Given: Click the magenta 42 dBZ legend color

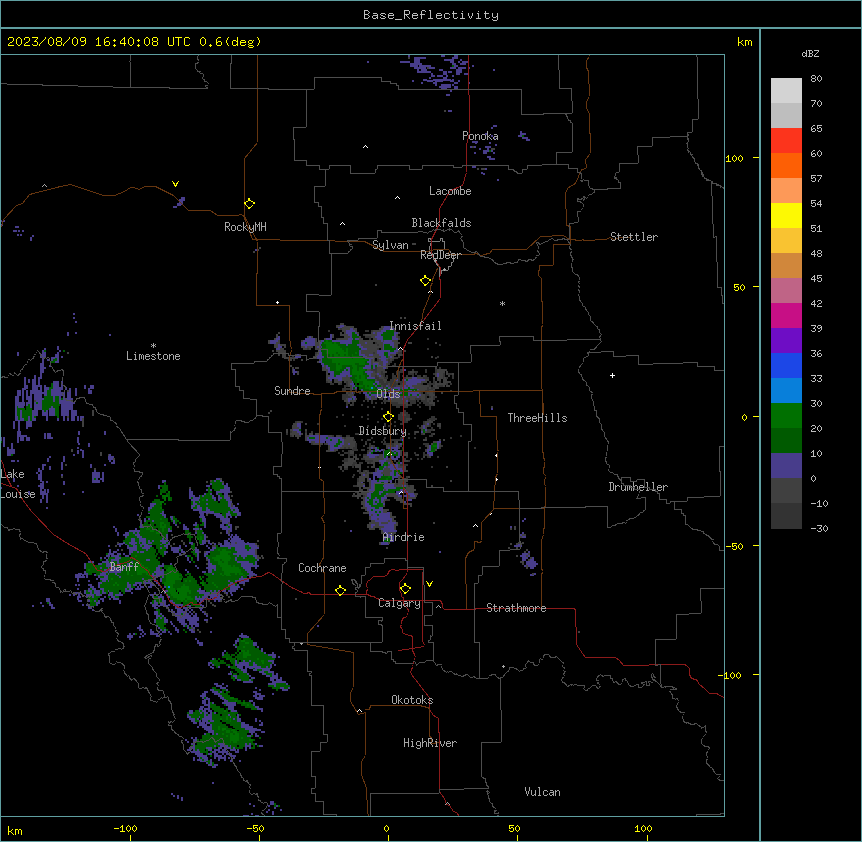Looking at the screenshot, I should coord(786,315).
